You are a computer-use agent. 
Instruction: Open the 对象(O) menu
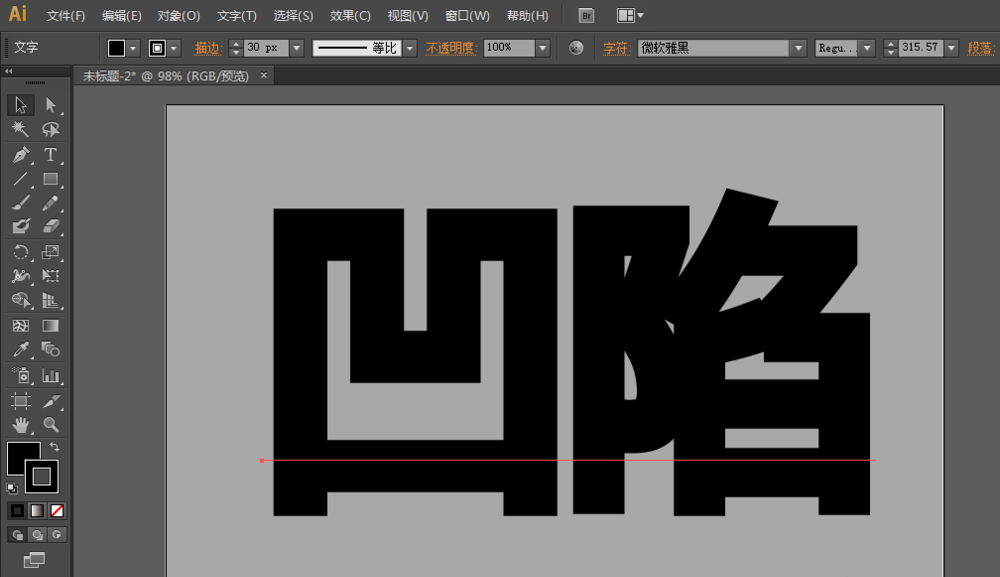click(x=179, y=16)
